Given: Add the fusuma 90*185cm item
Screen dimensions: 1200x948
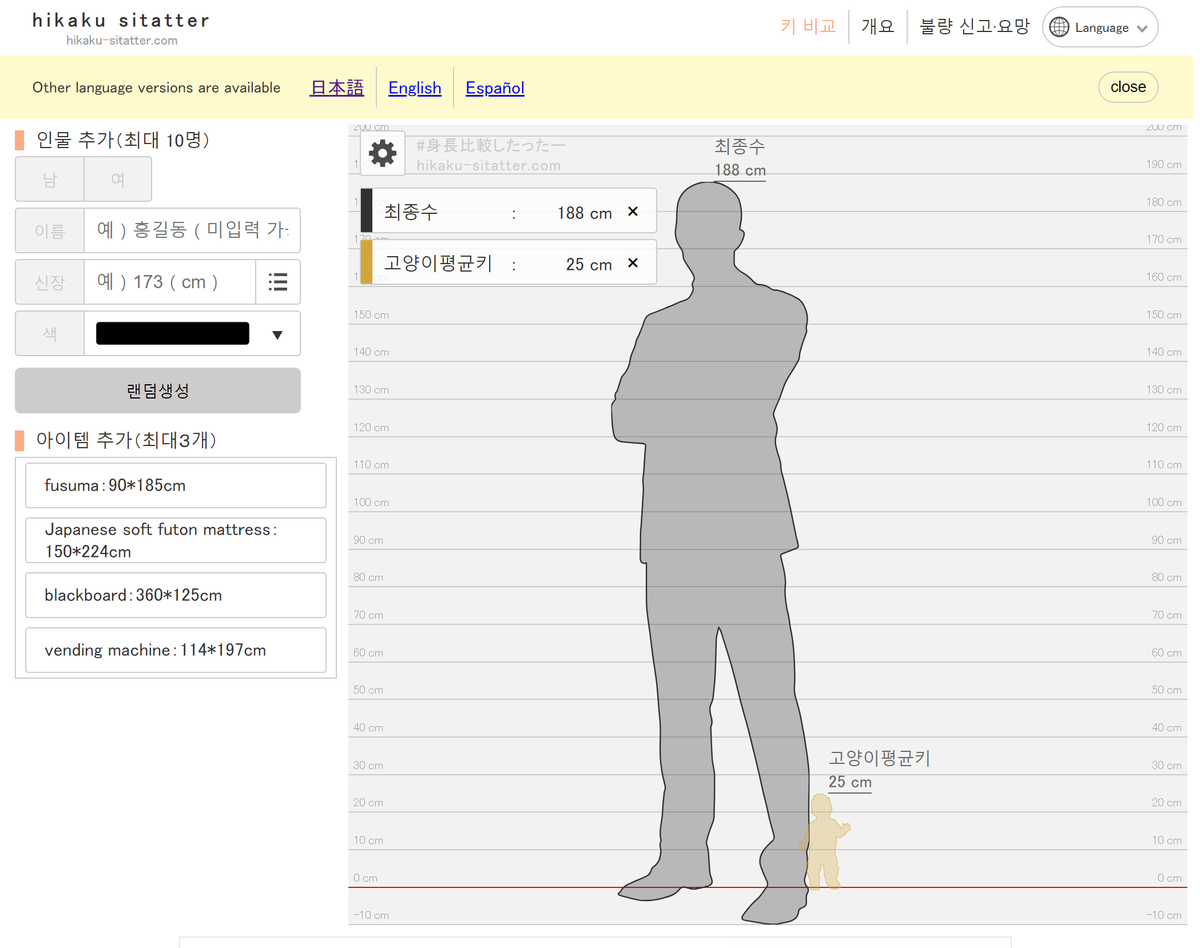Looking at the screenshot, I should pos(175,485).
